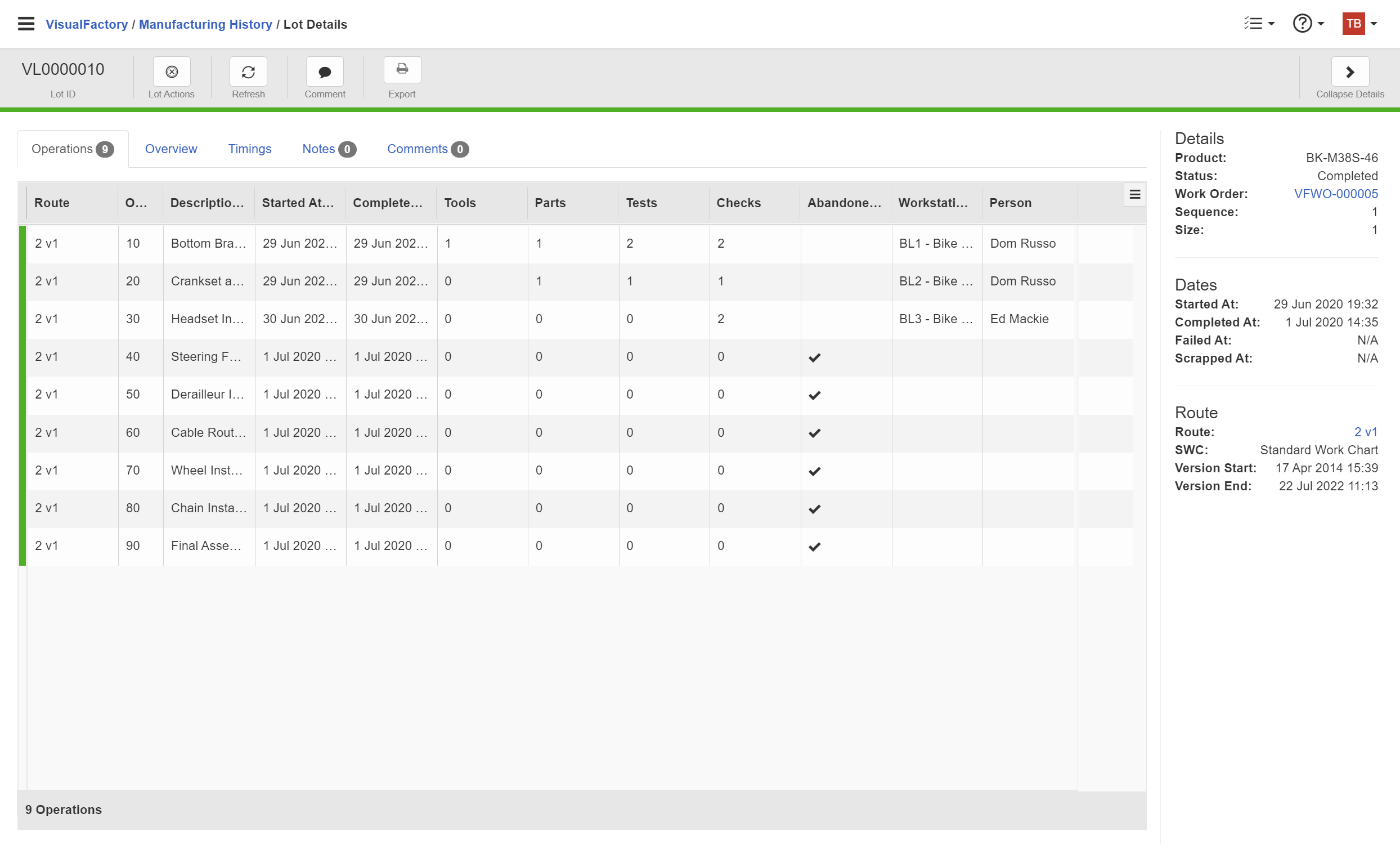Open the grid column menu icon

[x=1134, y=195]
